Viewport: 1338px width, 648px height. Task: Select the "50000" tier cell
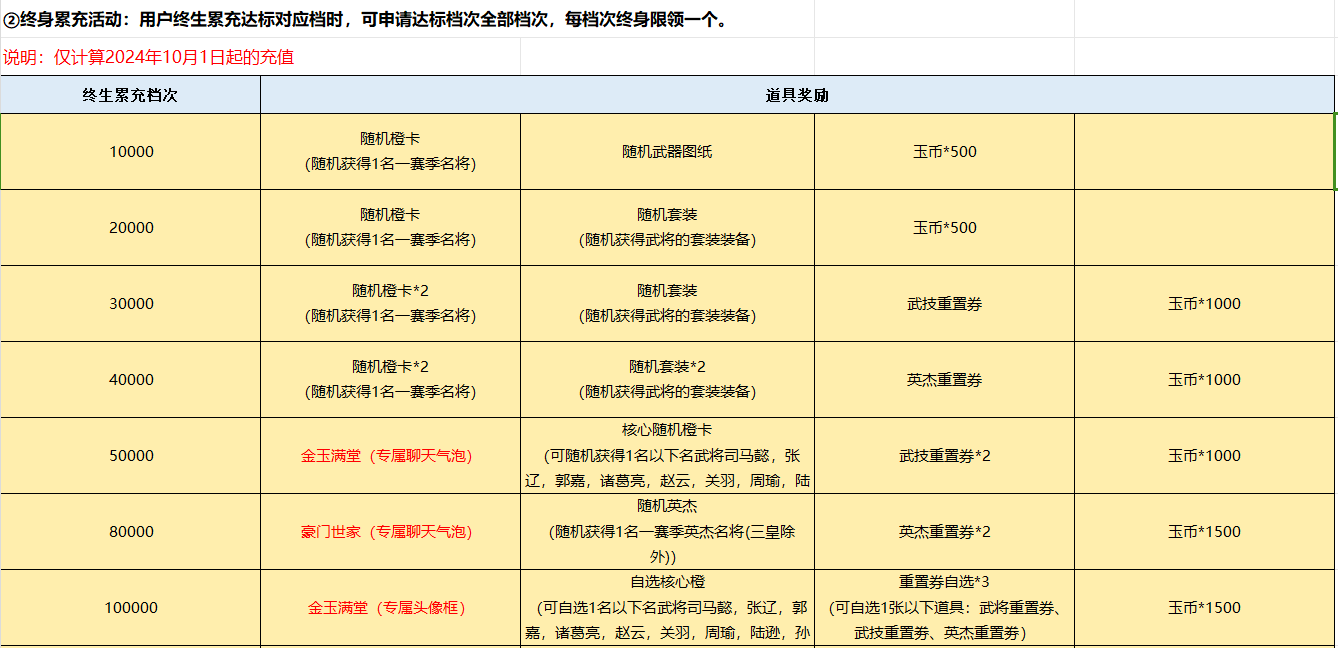click(130, 456)
